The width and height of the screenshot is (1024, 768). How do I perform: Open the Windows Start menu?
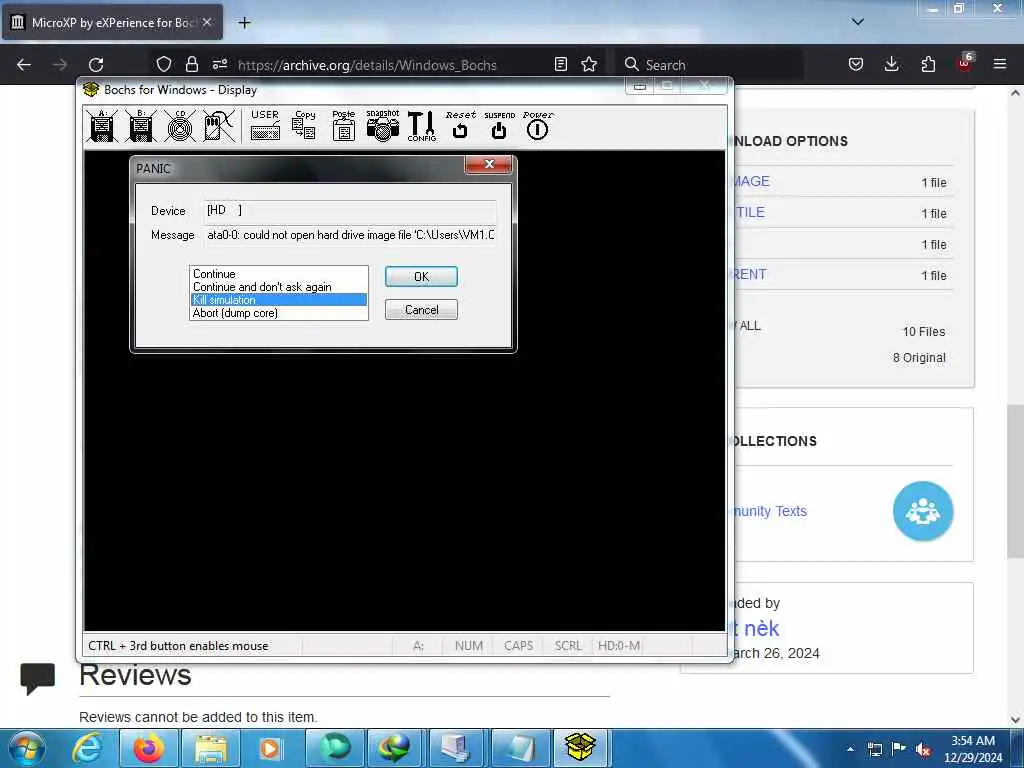point(26,748)
